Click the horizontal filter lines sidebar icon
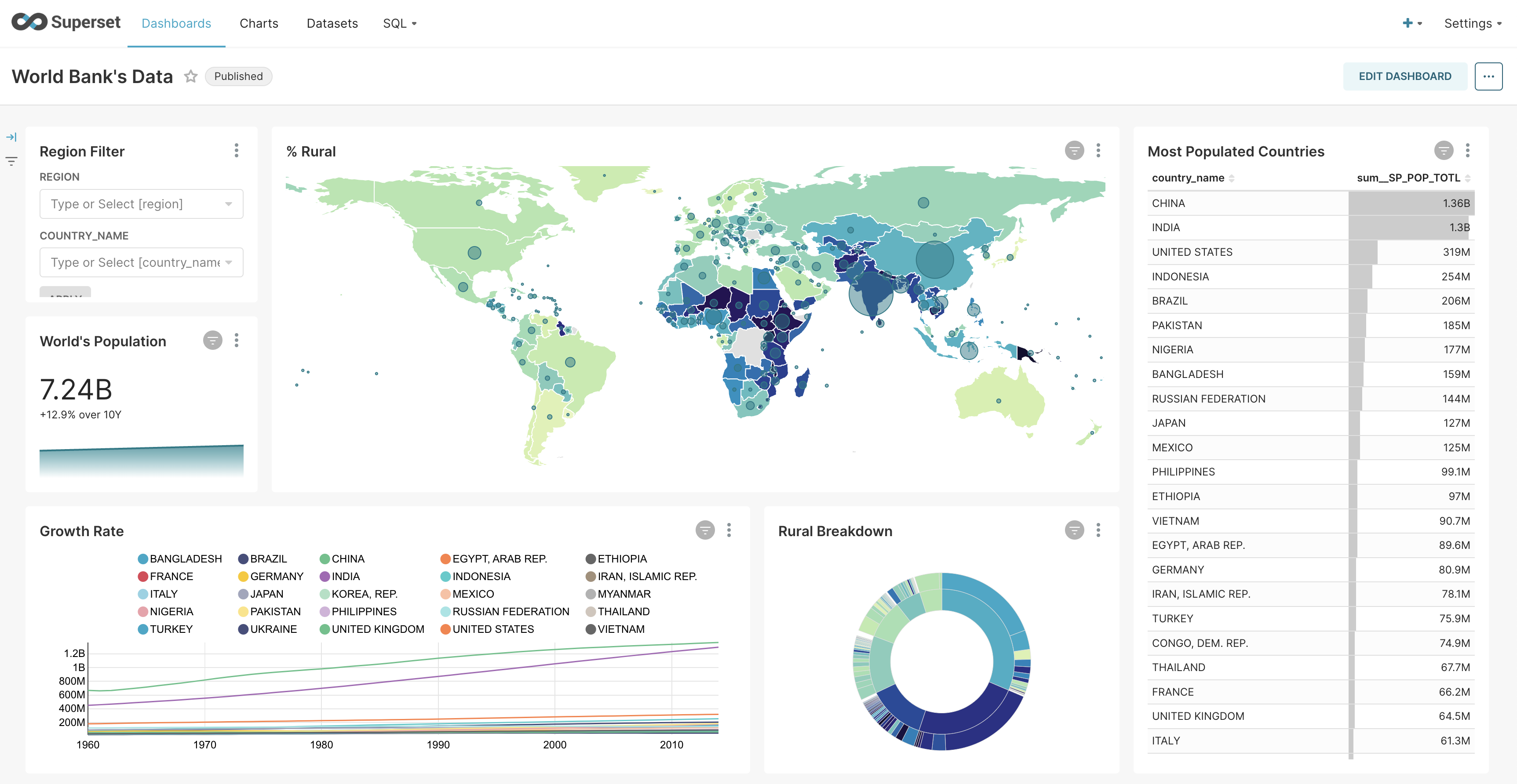The image size is (1517, 784). pyautogui.click(x=11, y=161)
